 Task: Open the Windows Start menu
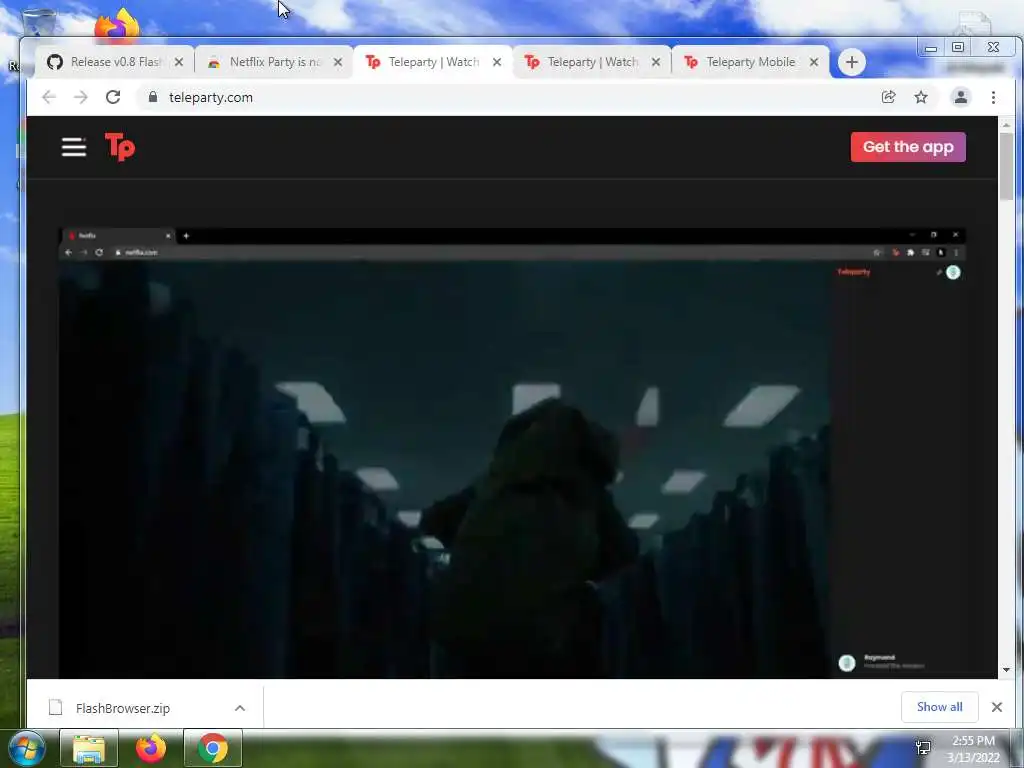point(27,748)
